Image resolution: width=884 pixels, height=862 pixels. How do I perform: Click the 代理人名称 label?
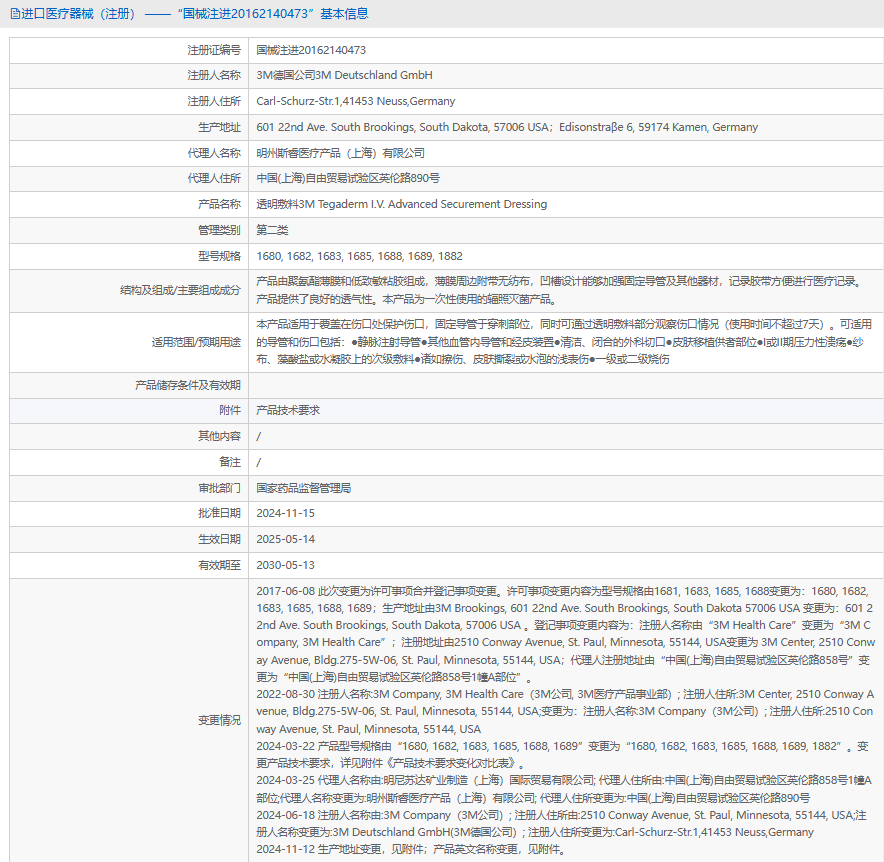point(214,153)
